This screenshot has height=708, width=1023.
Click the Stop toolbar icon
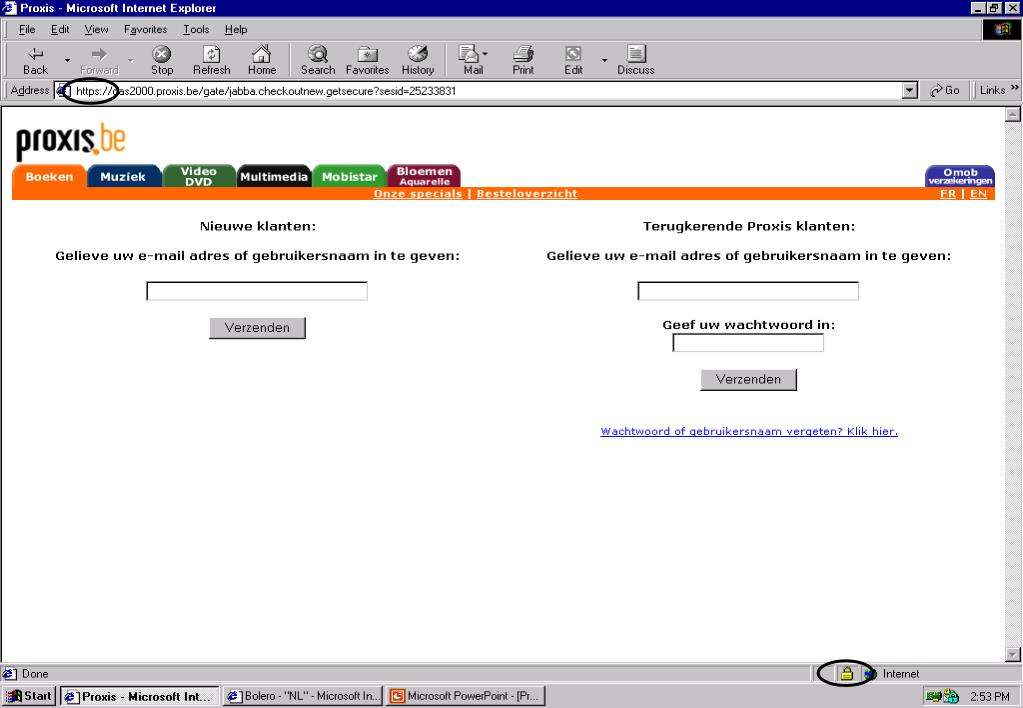tap(162, 60)
